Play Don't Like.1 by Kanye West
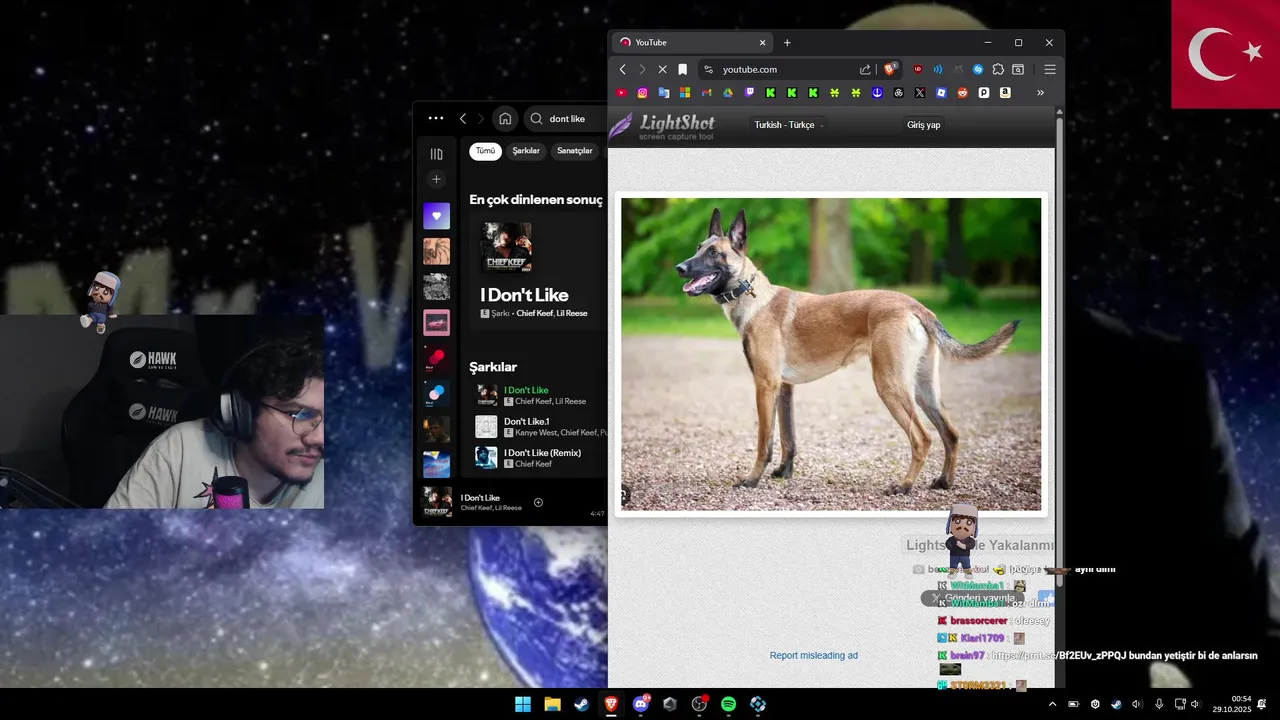1280x720 pixels. click(540, 427)
